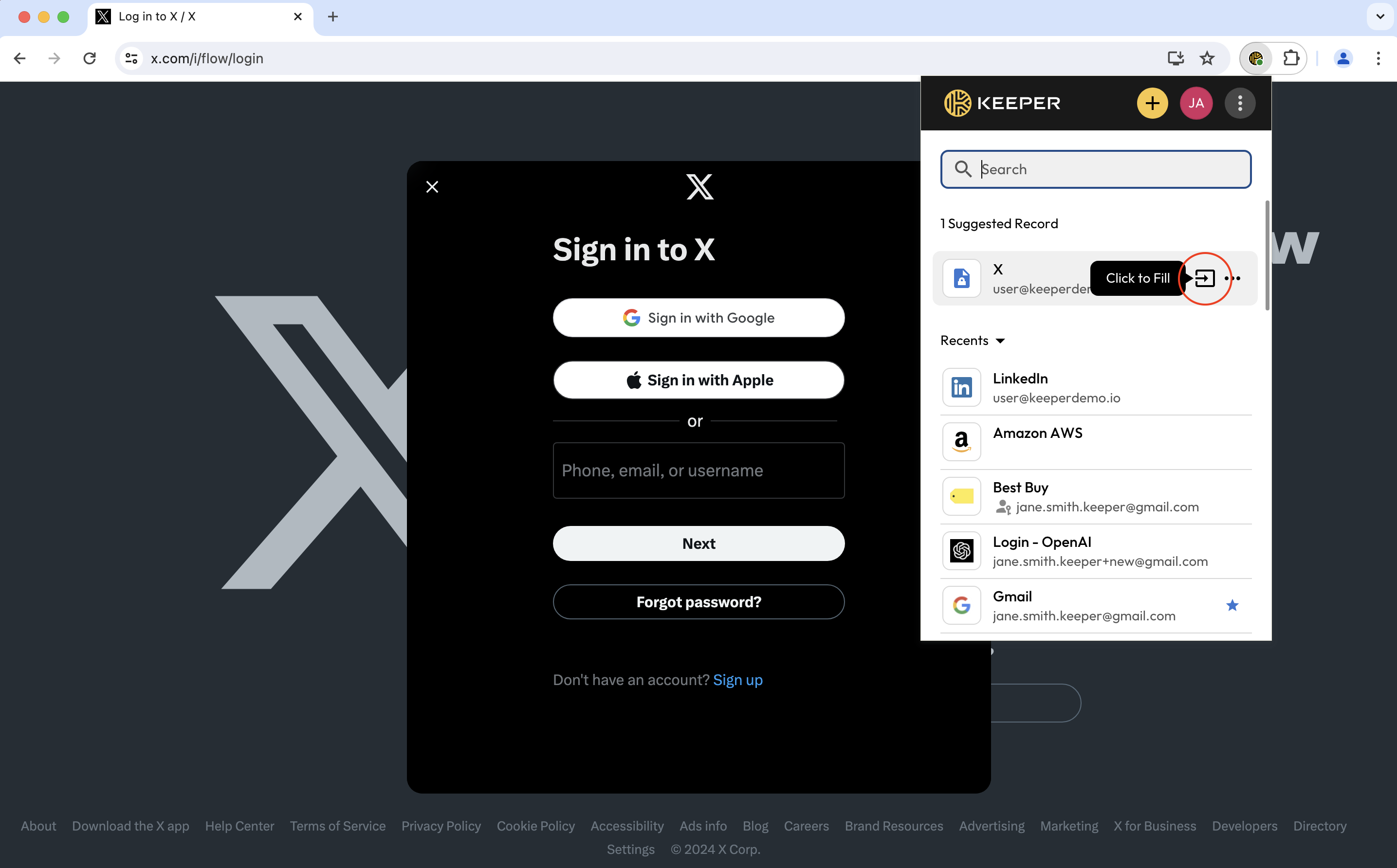Click the Sign up link
Screen dimensions: 1397x868
tap(737, 680)
